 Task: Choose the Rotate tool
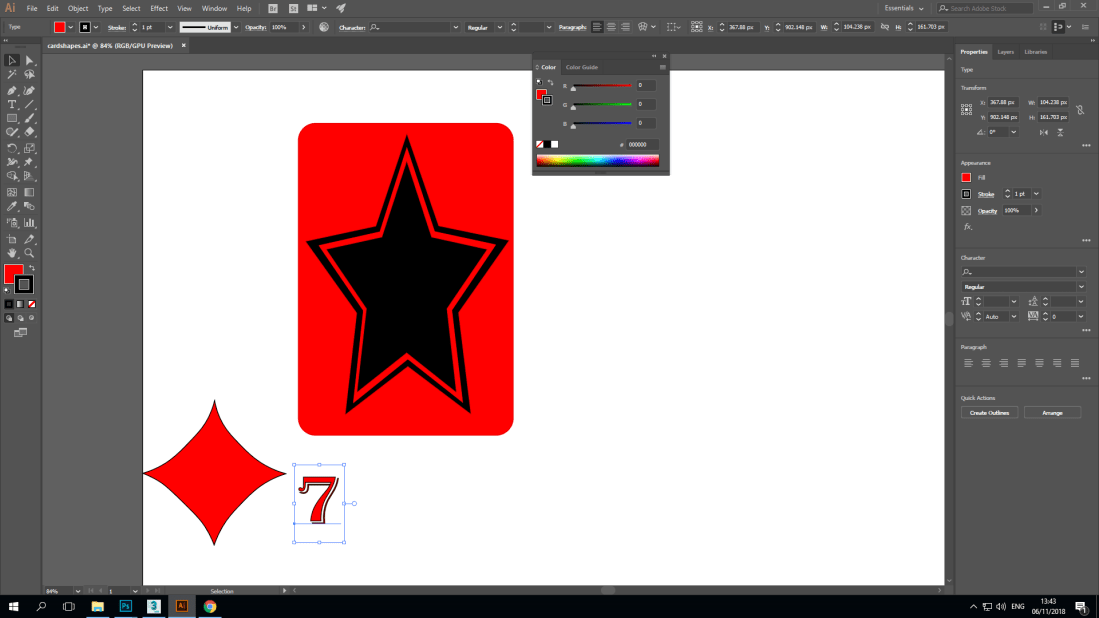click(13, 147)
